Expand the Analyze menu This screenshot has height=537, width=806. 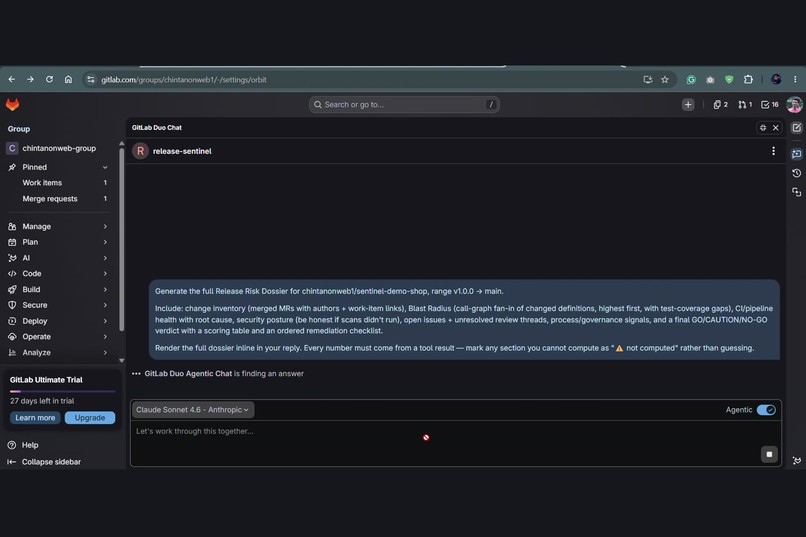[x=58, y=353]
